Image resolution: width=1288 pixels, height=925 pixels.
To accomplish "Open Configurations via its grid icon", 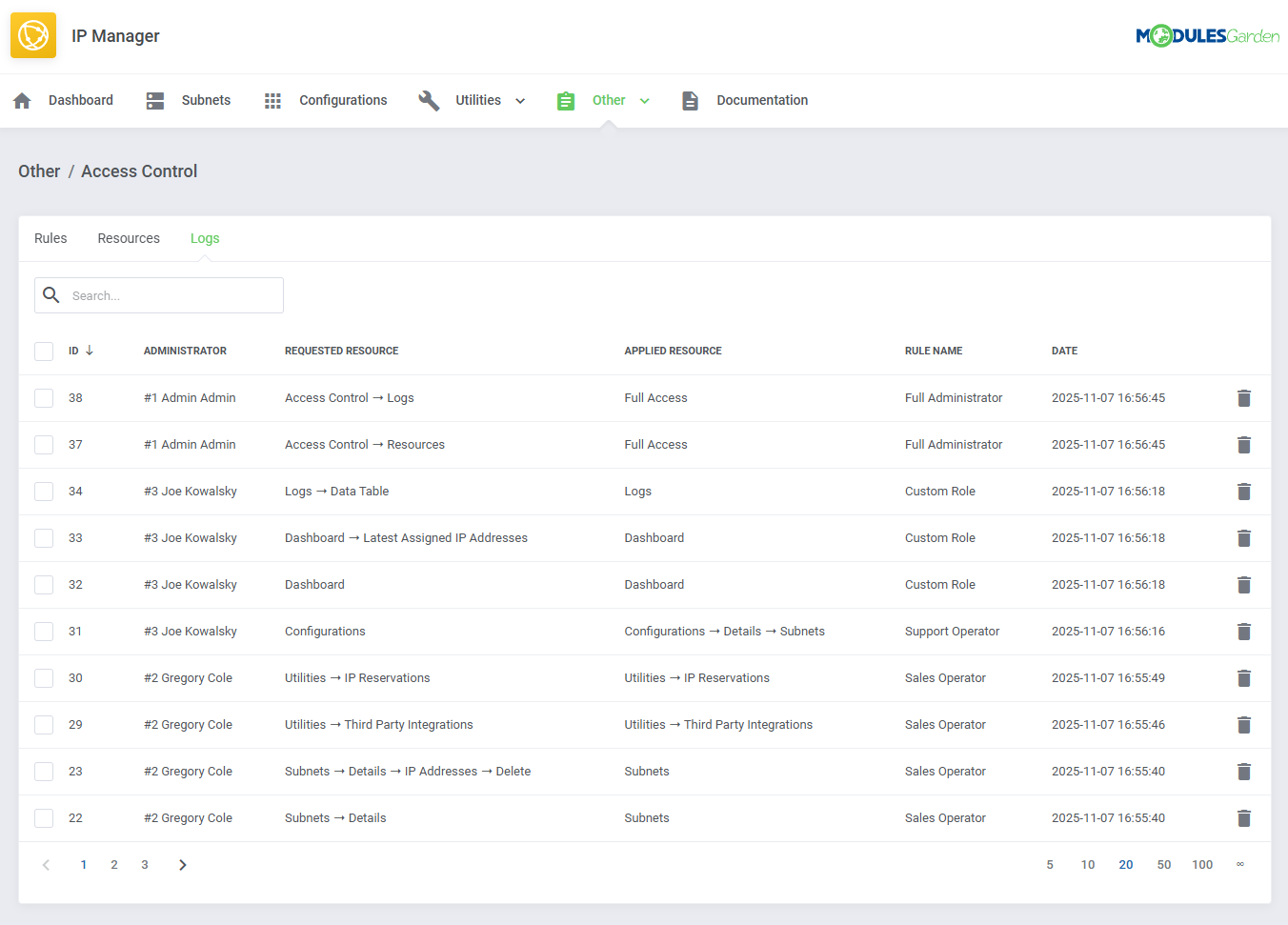I will 273,99.
